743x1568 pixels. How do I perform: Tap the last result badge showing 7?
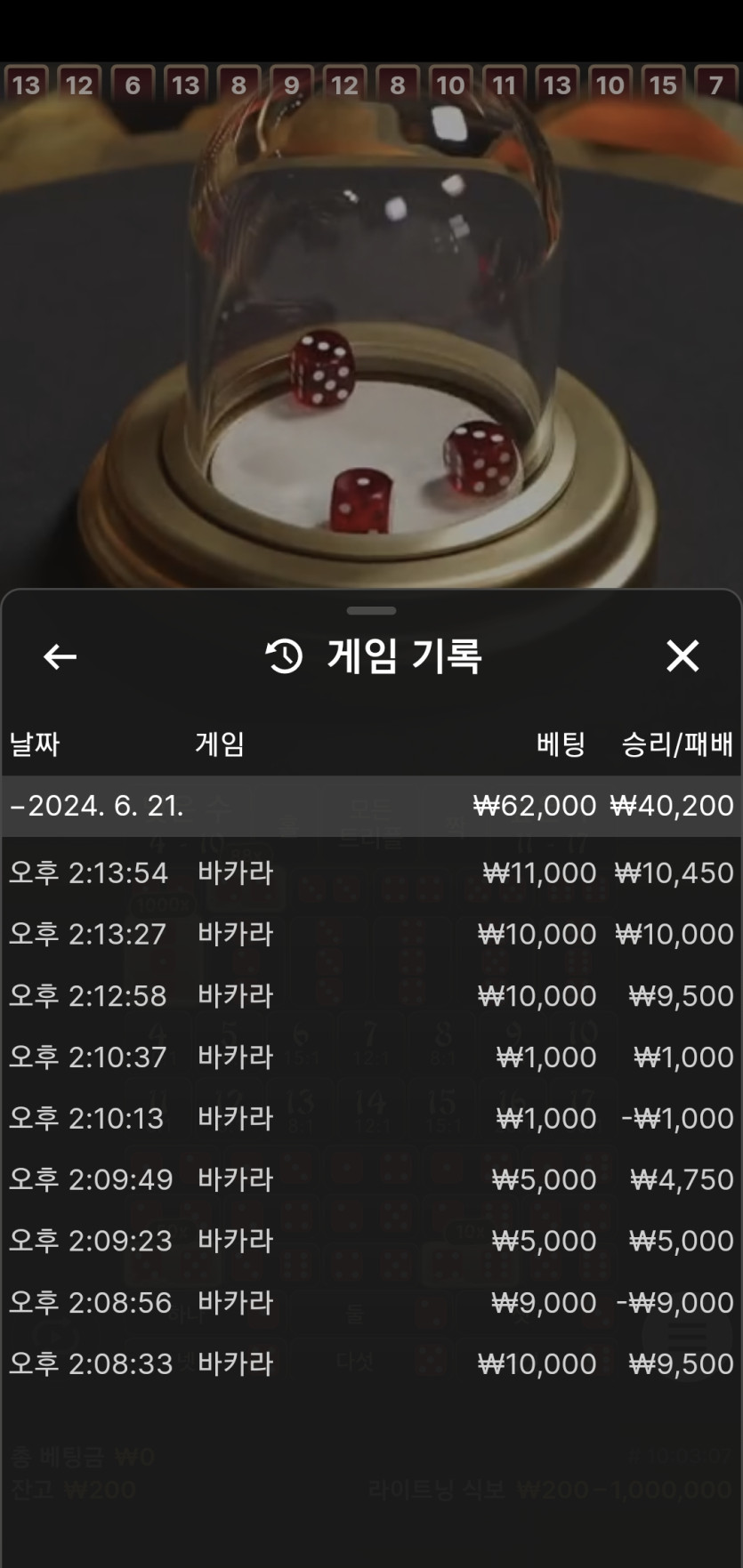(x=716, y=85)
